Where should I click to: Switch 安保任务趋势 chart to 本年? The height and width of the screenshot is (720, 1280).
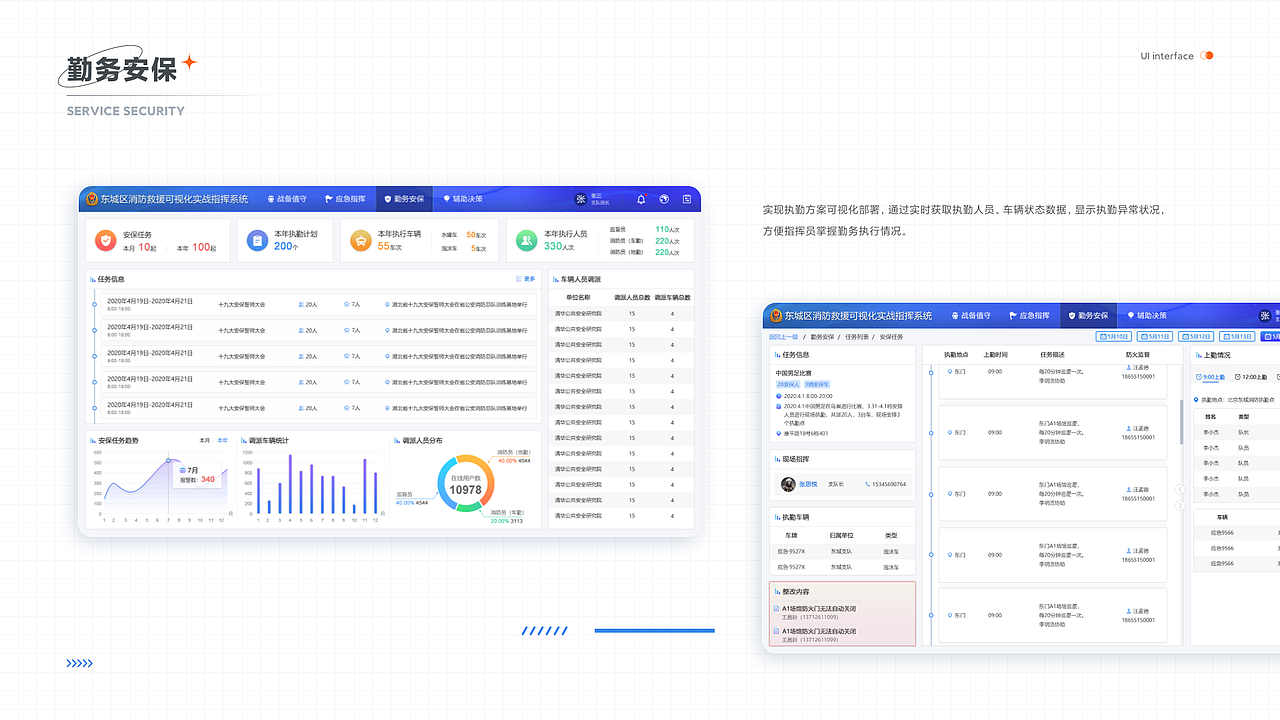click(x=223, y=440)
